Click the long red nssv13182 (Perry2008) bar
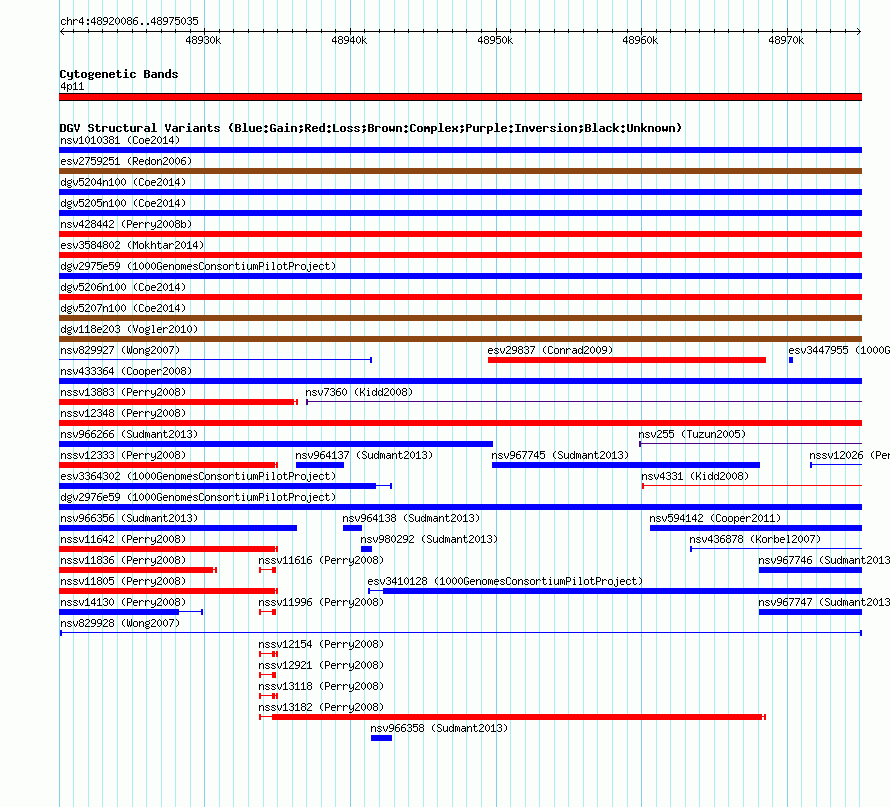 pos(513,717)
